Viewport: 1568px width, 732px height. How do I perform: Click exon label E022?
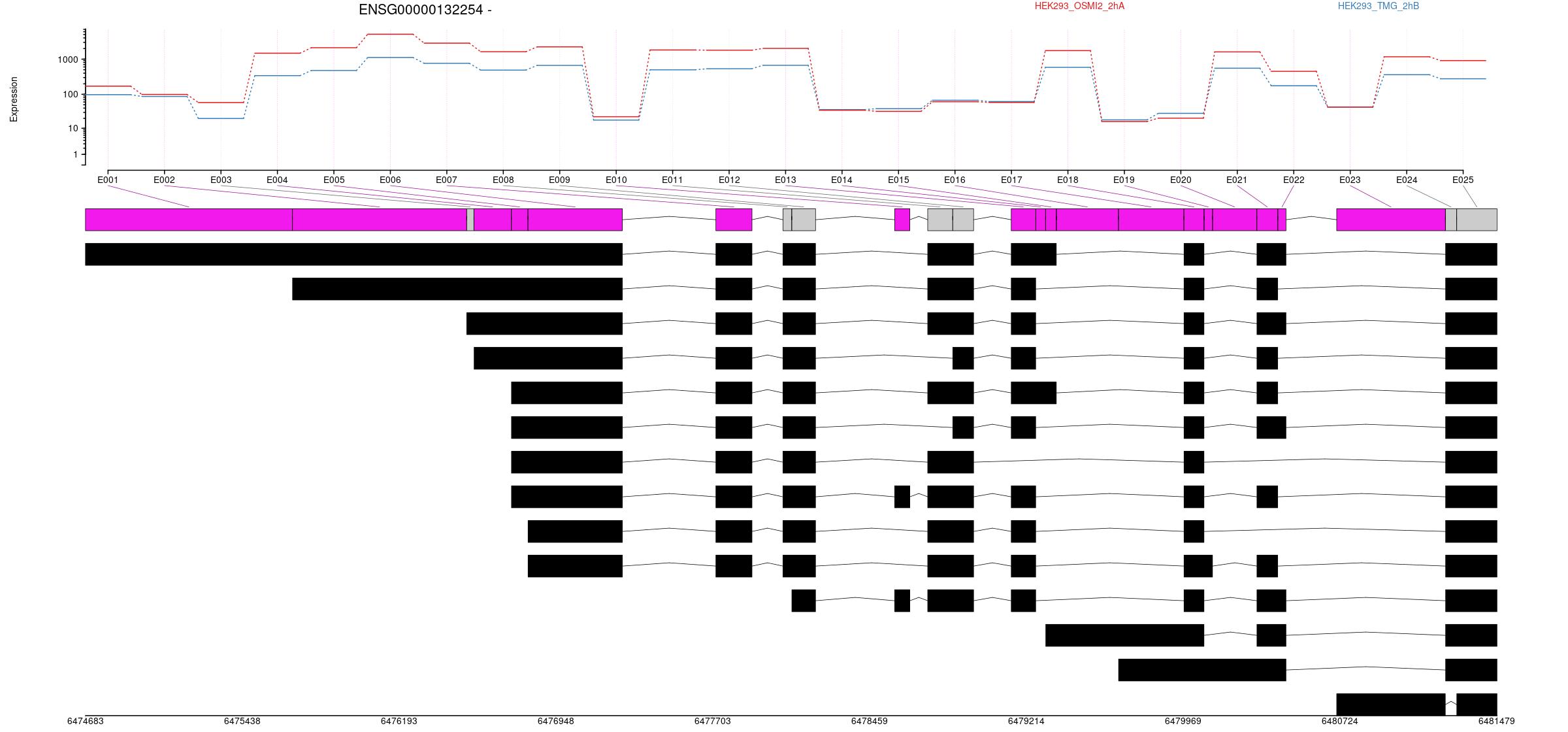pos(1294,180)
